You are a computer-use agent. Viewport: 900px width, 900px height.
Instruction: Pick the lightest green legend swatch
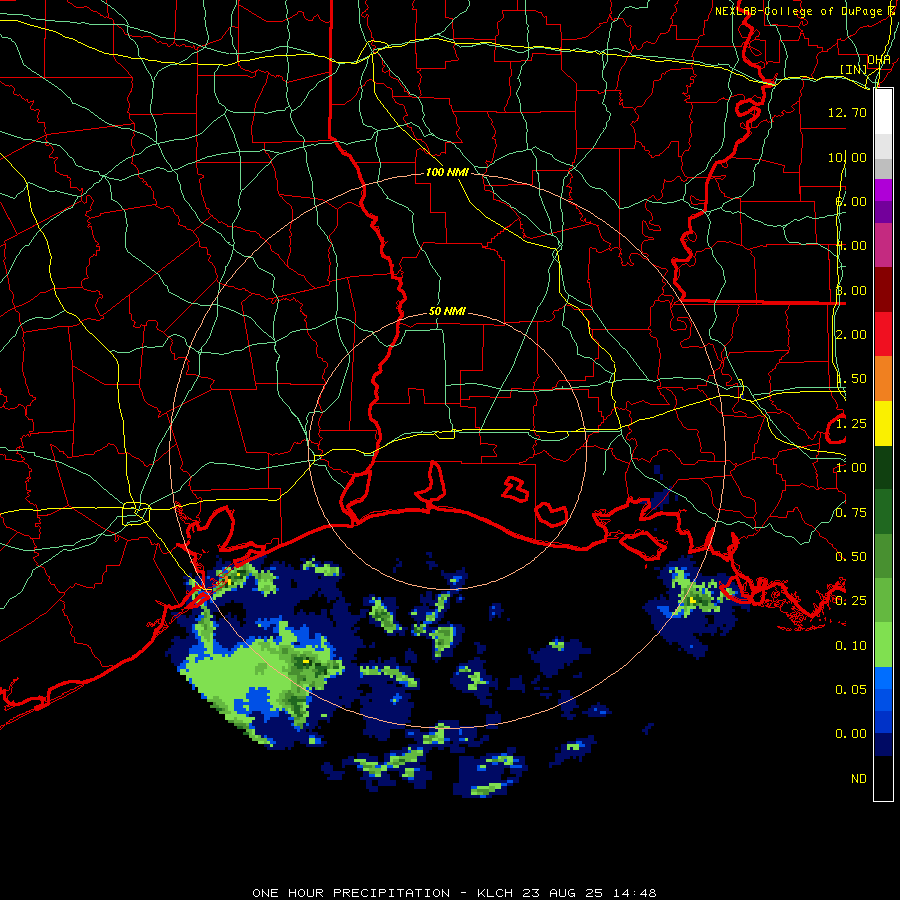(883, 645)
